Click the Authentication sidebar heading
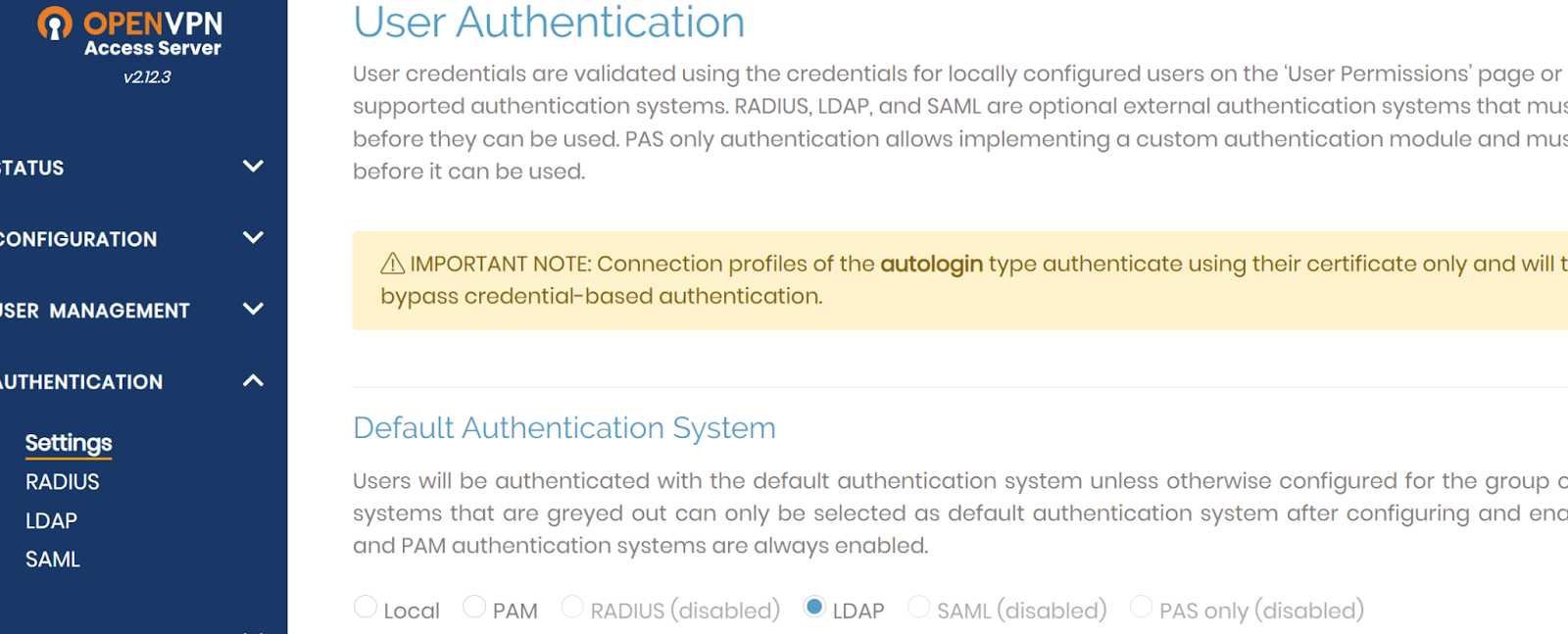This screenshot has width=1568, height=634. point(81,382)
